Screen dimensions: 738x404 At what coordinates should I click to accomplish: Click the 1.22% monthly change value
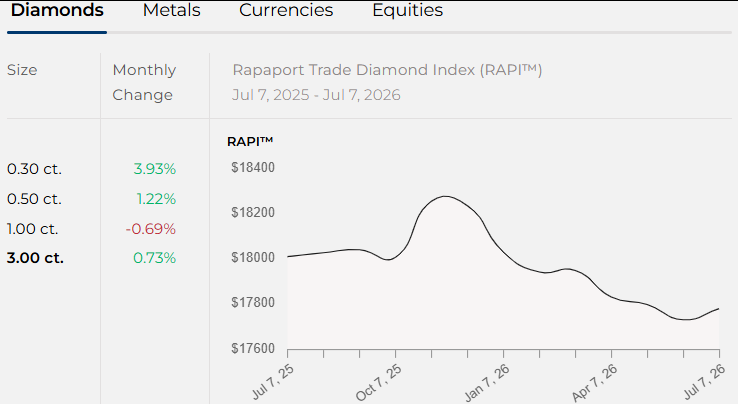click(x=156, y=199)
